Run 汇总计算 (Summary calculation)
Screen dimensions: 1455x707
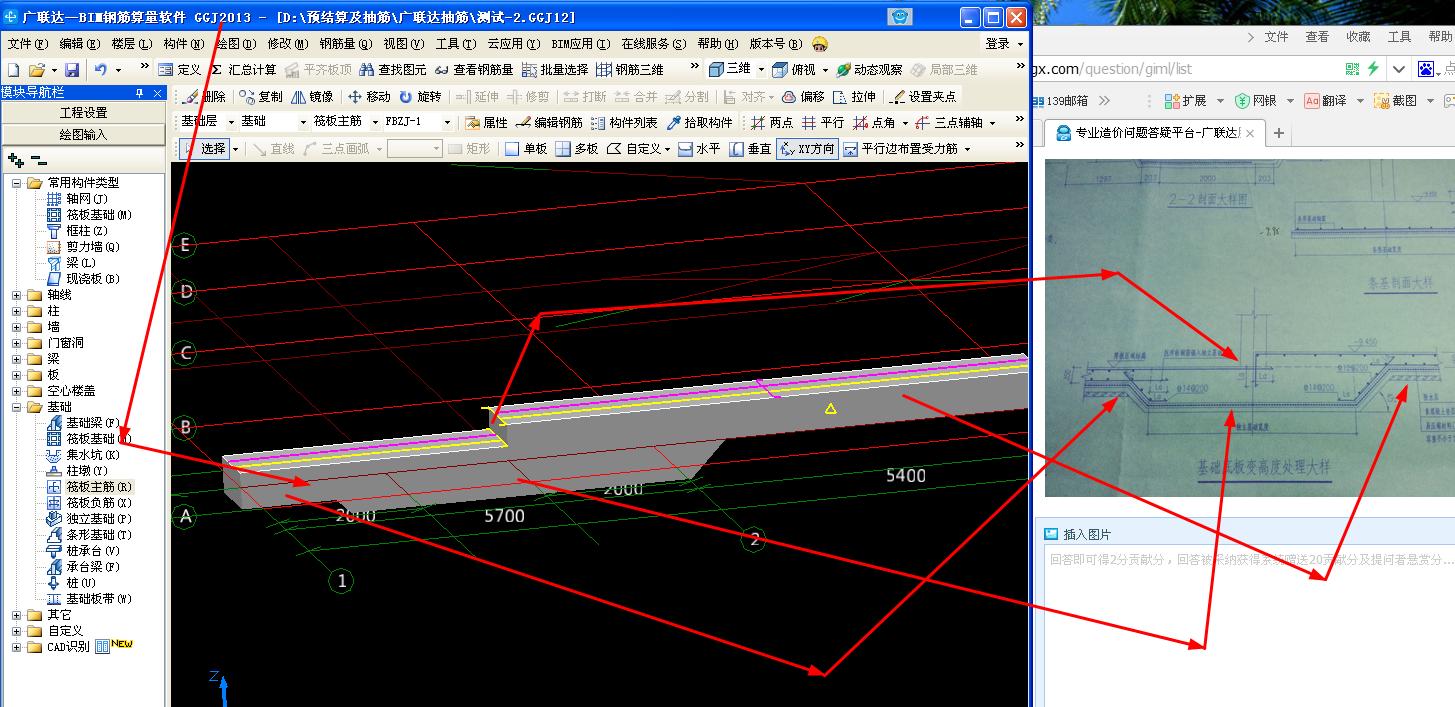point(243,70)
